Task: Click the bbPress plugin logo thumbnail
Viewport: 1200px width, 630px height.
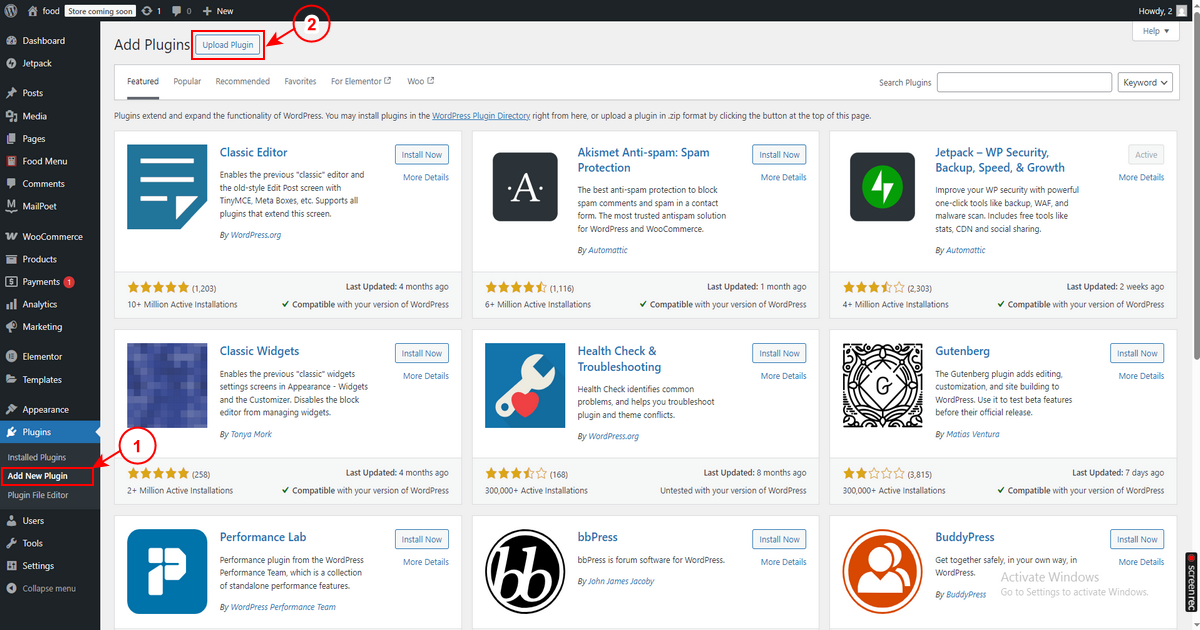Action: click(525, 572)
